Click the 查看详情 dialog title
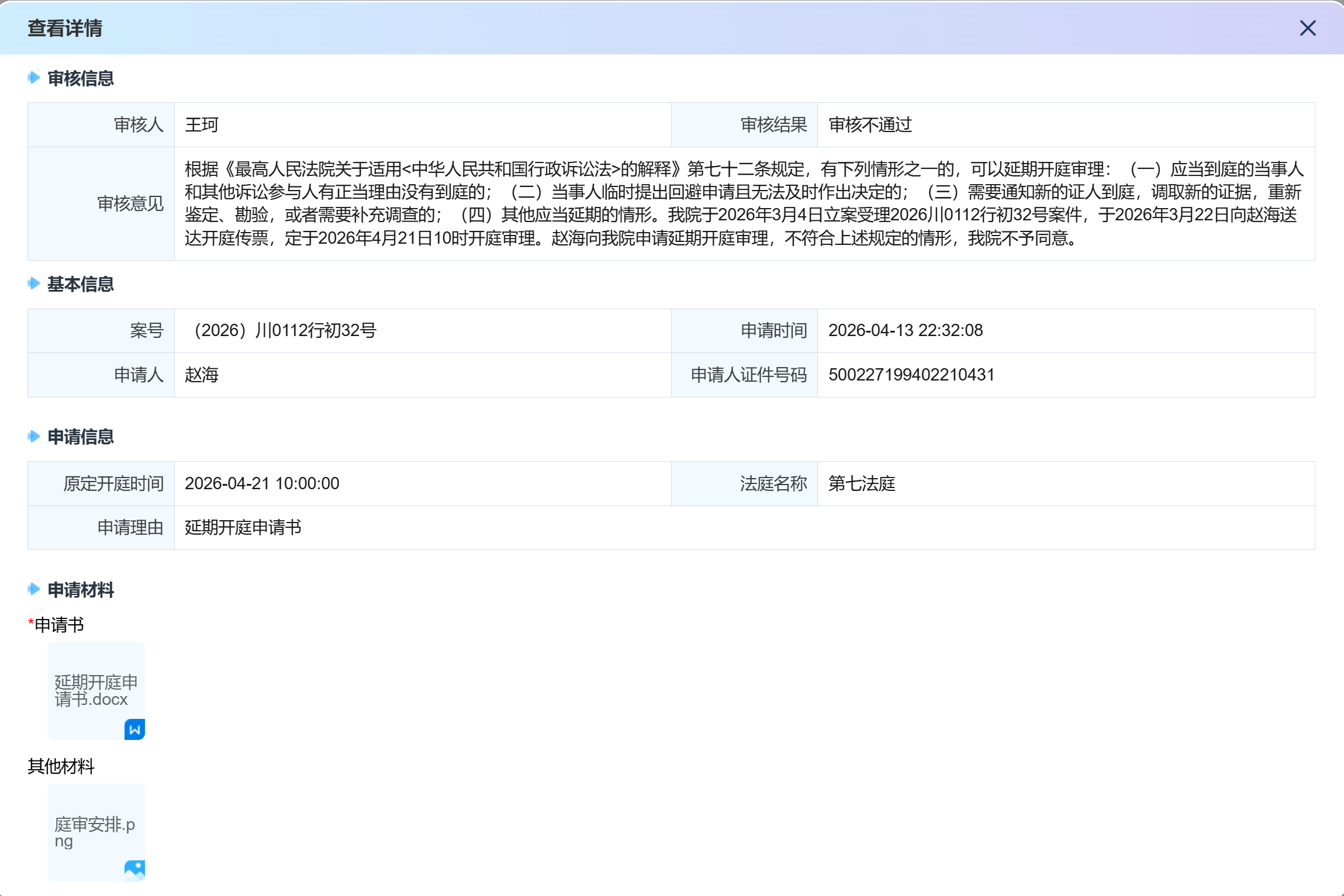 (x=65, y=28)
